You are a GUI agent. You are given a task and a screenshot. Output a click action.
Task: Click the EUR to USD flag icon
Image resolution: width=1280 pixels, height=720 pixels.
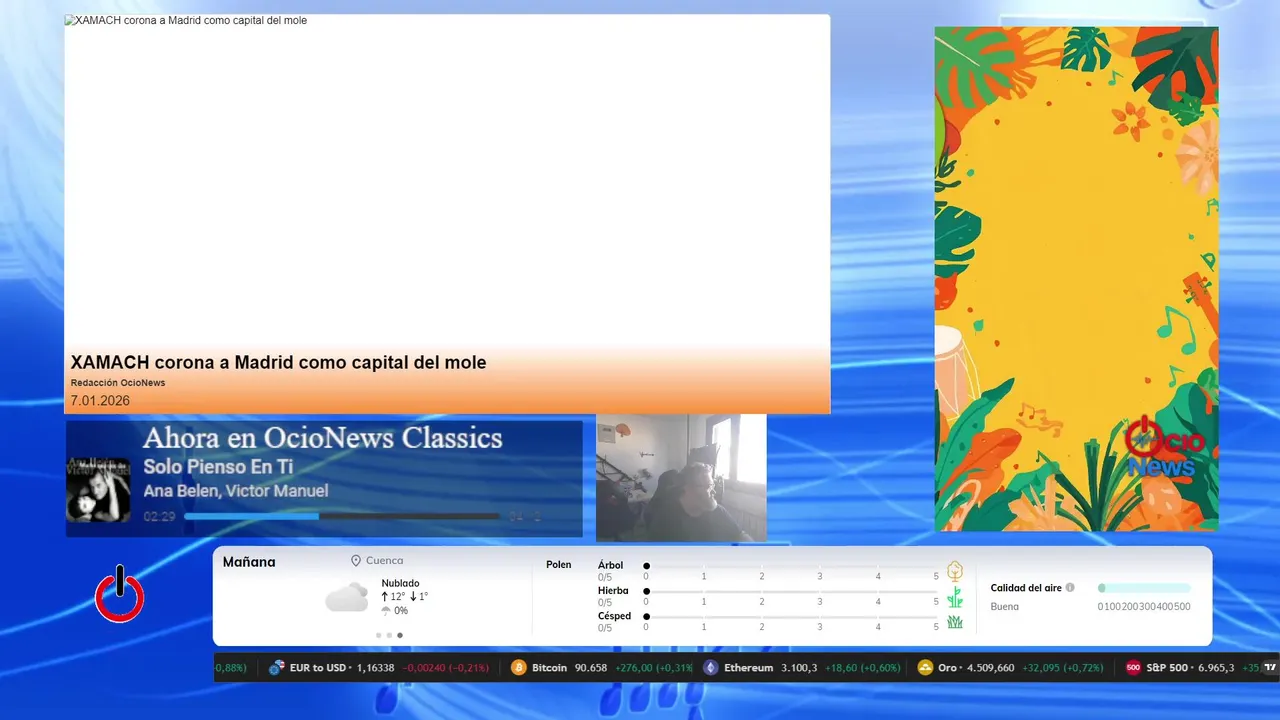point(276,668)
